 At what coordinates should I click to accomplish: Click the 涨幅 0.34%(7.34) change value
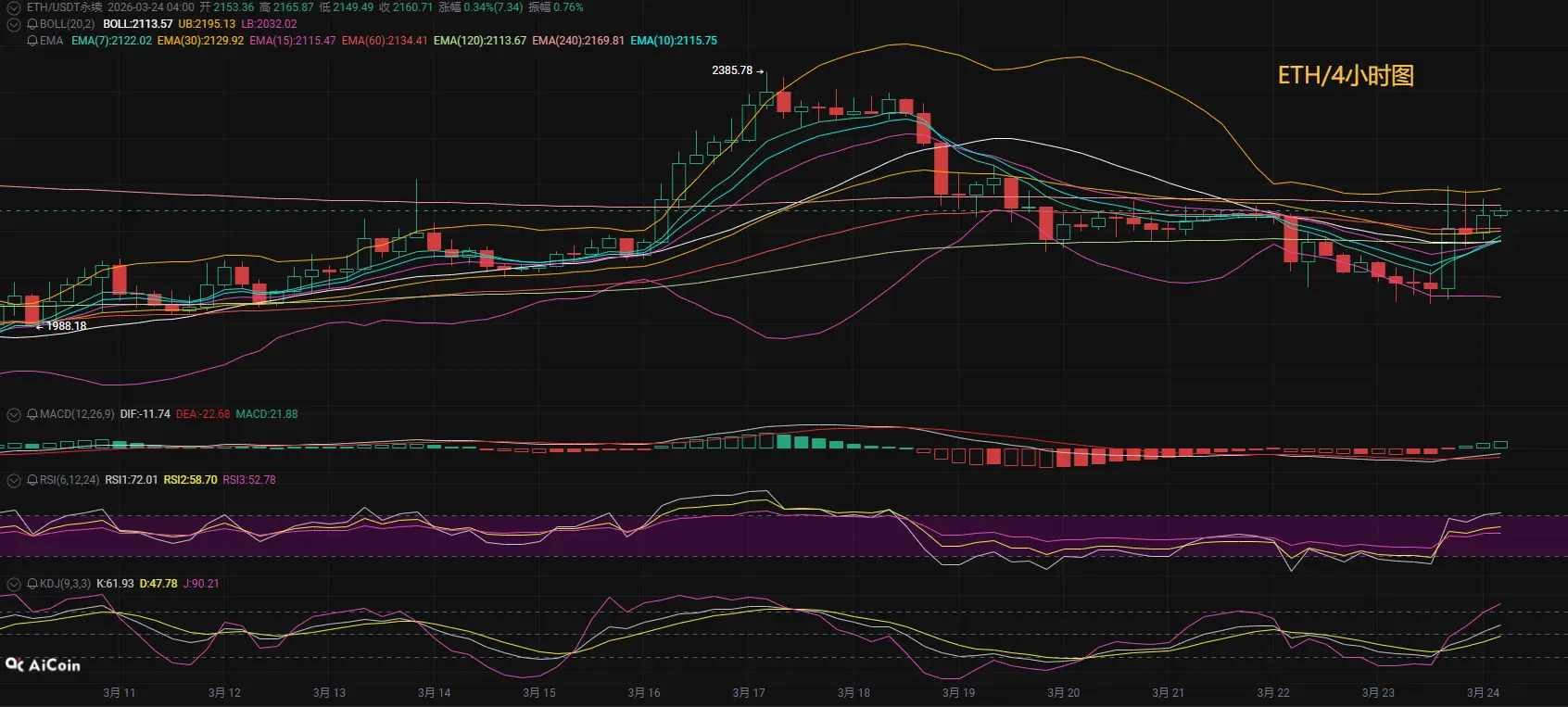(481, 7)
